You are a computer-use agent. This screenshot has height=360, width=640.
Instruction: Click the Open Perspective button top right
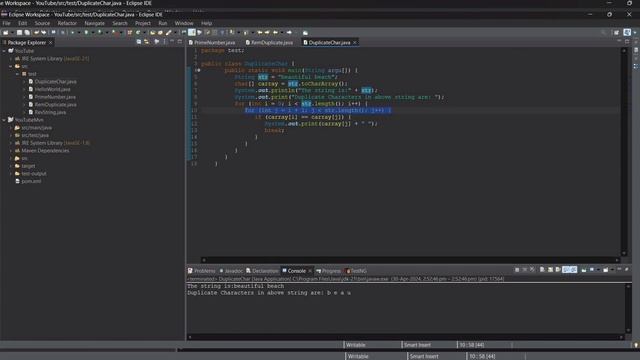616,32
